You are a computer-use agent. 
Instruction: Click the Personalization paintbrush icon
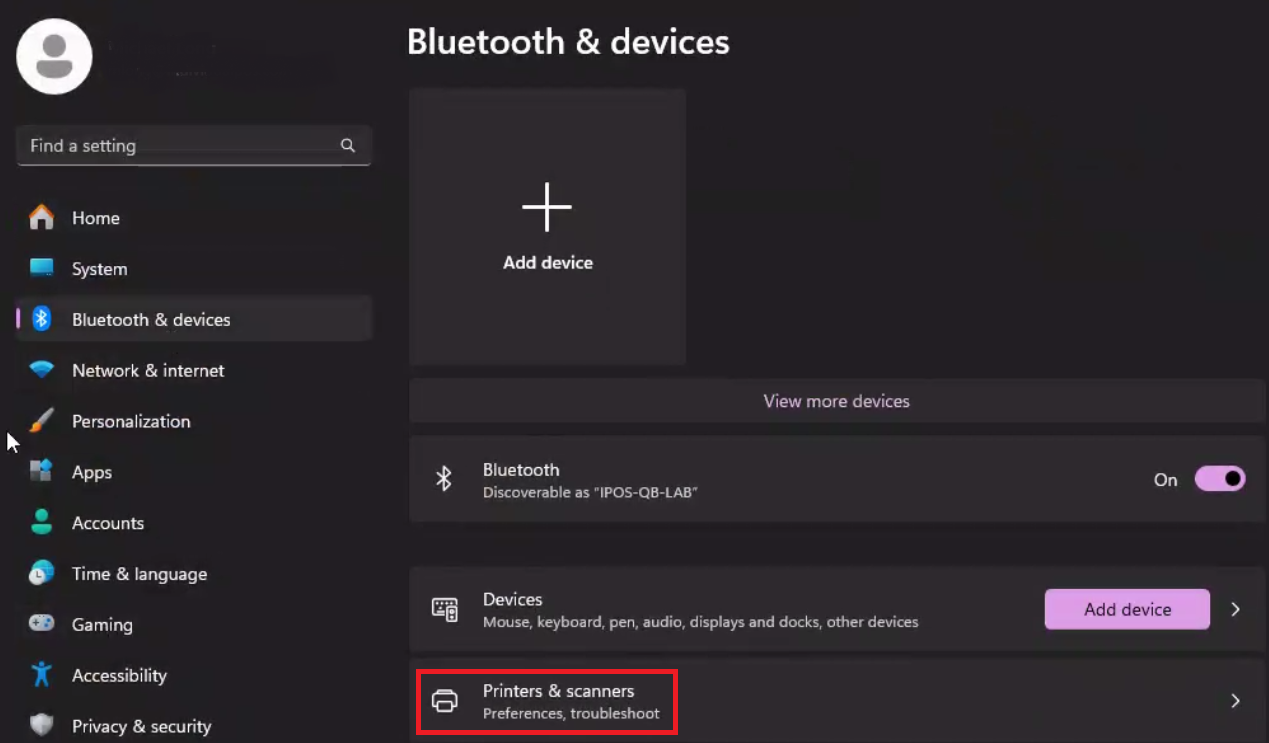41,421
